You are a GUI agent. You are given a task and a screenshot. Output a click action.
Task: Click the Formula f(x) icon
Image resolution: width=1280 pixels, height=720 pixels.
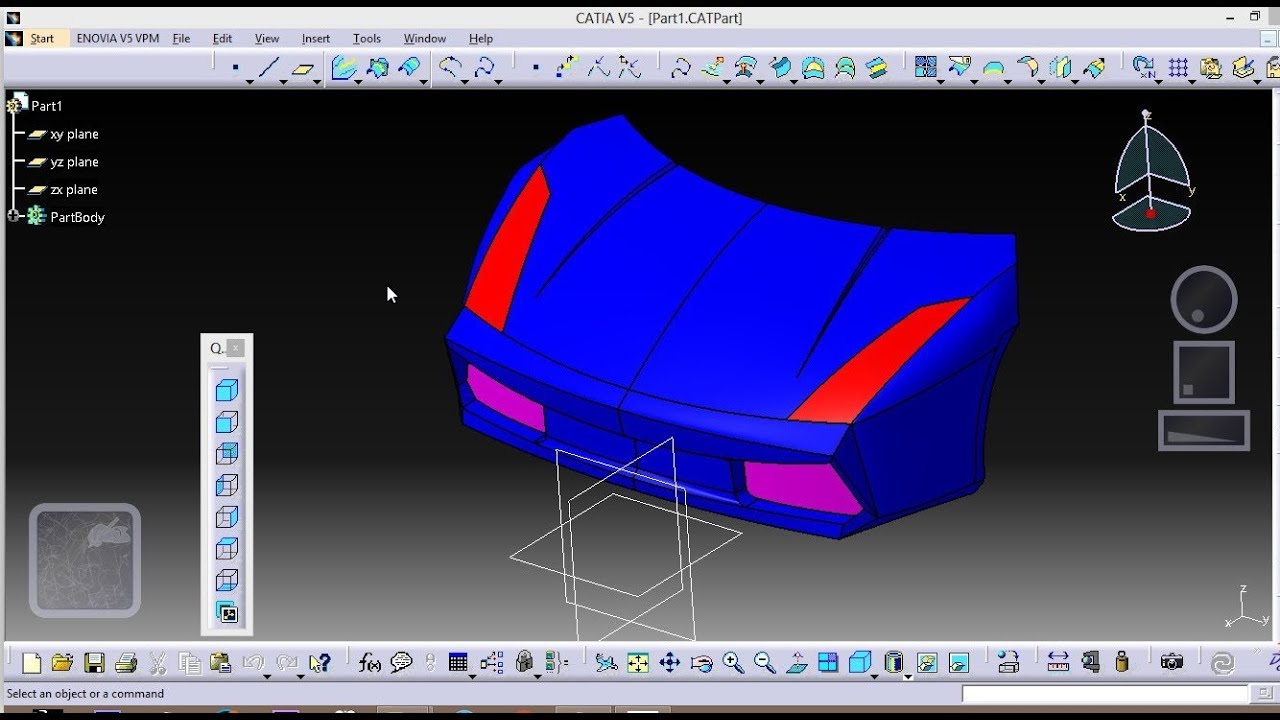pos(370,662)
